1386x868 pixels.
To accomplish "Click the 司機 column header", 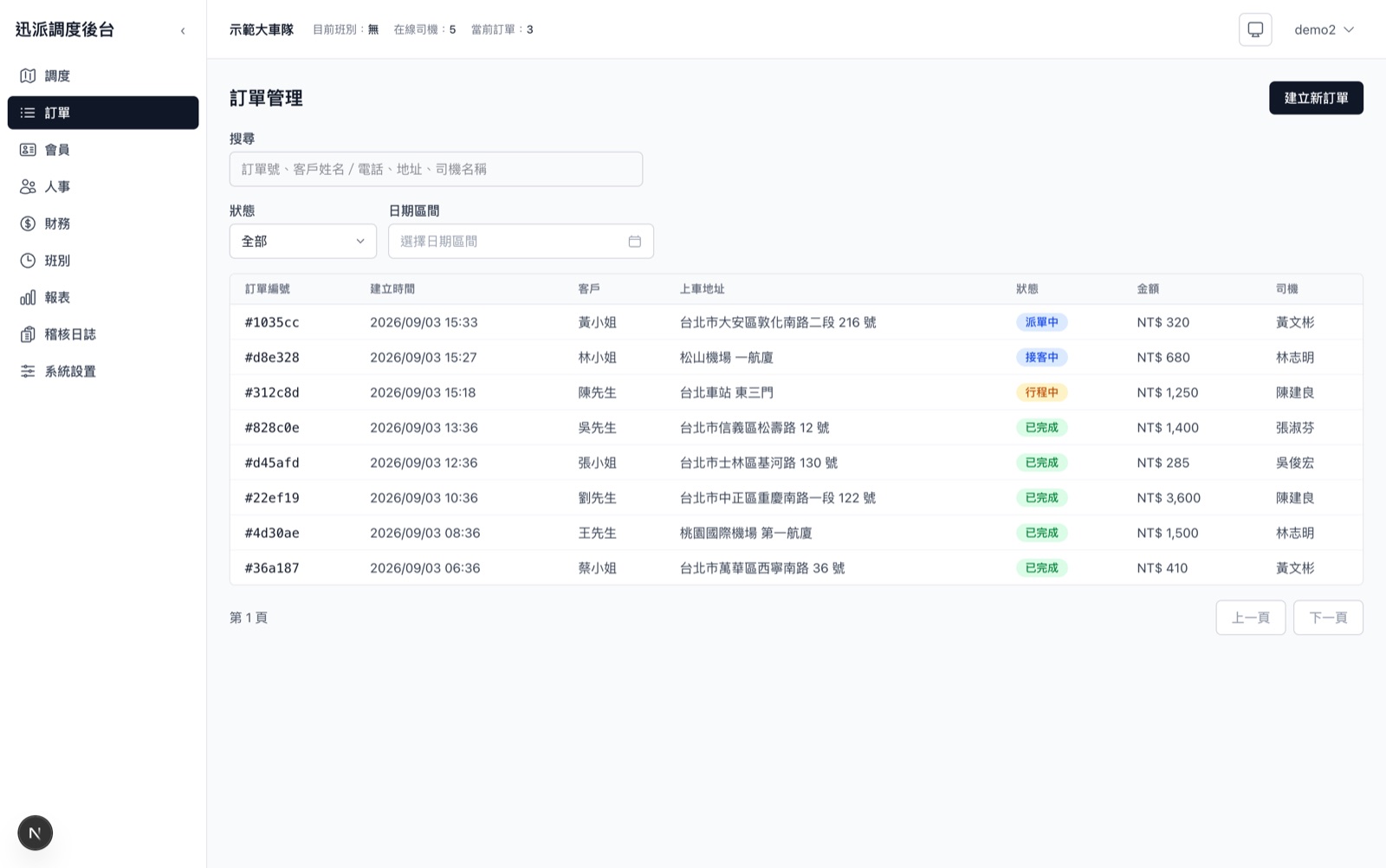I will [1287, 289].
